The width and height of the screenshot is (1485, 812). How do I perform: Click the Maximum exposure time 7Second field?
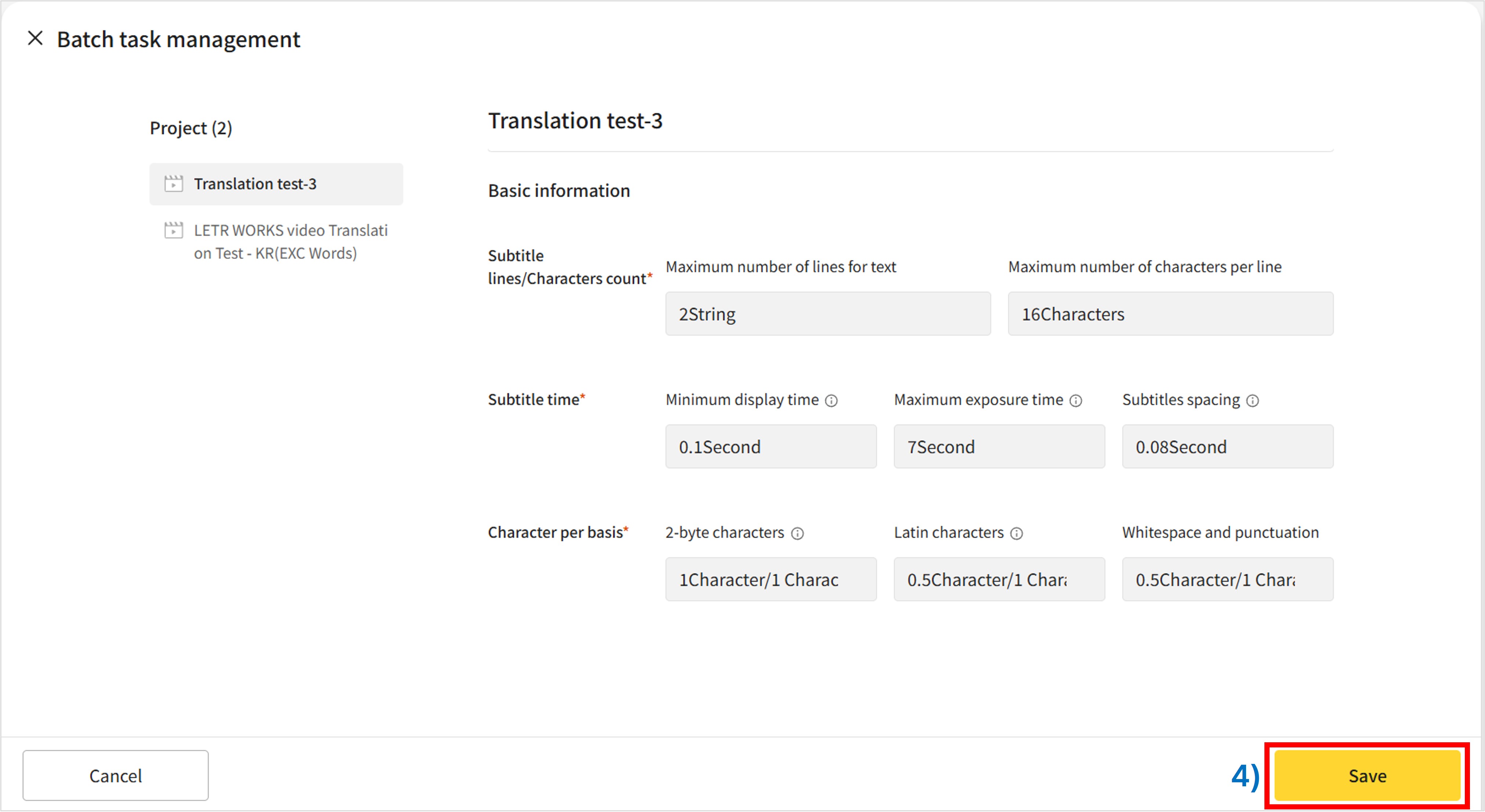click(999, 447)
